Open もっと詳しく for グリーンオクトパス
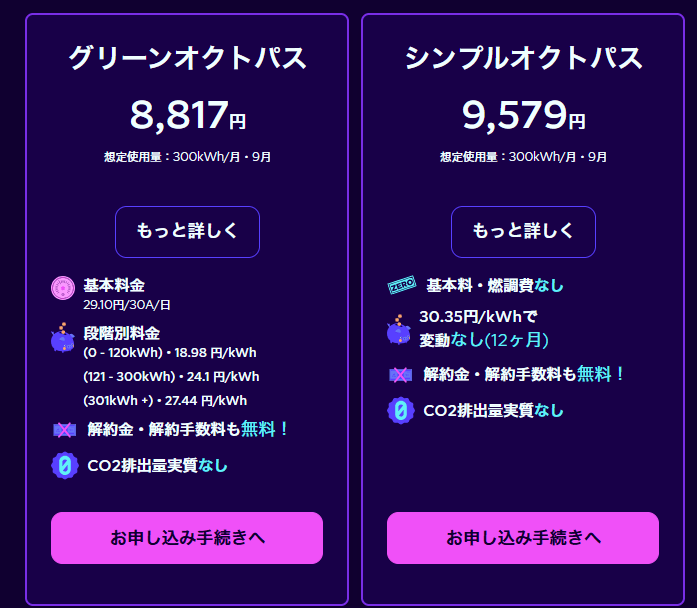The image size is (697, 608). click(187, 231)
